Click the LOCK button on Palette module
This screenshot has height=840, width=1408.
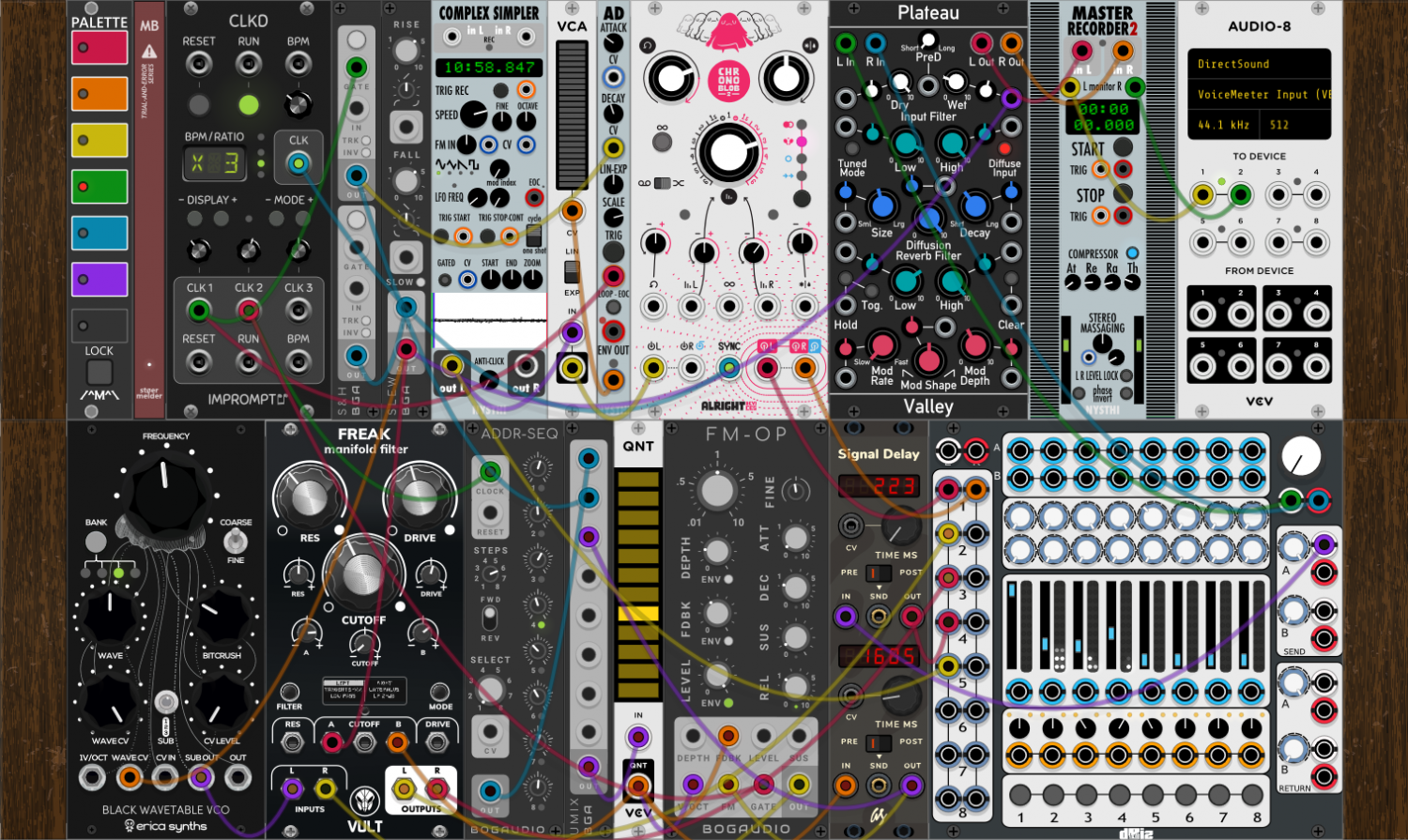99,373
